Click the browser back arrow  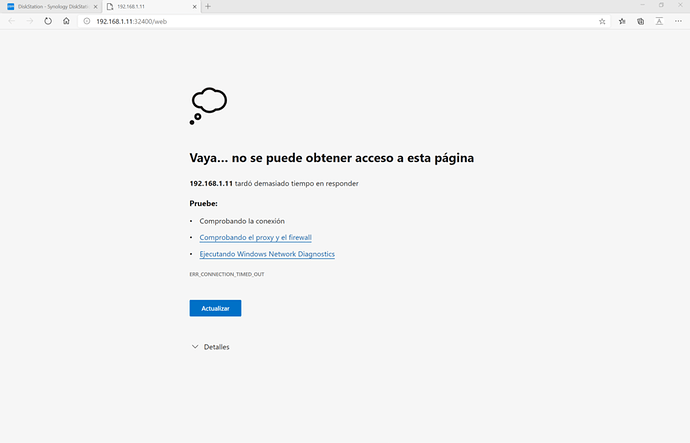click(12, 21)
